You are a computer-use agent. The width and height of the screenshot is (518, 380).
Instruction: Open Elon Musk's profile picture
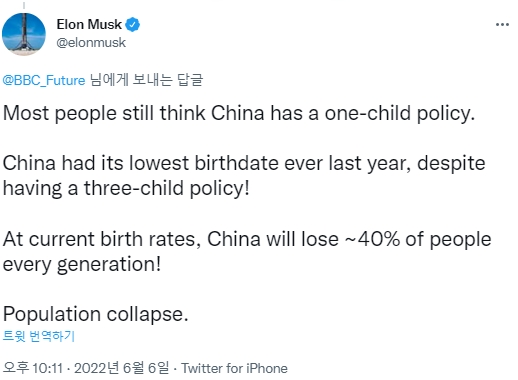click(24, 34)
